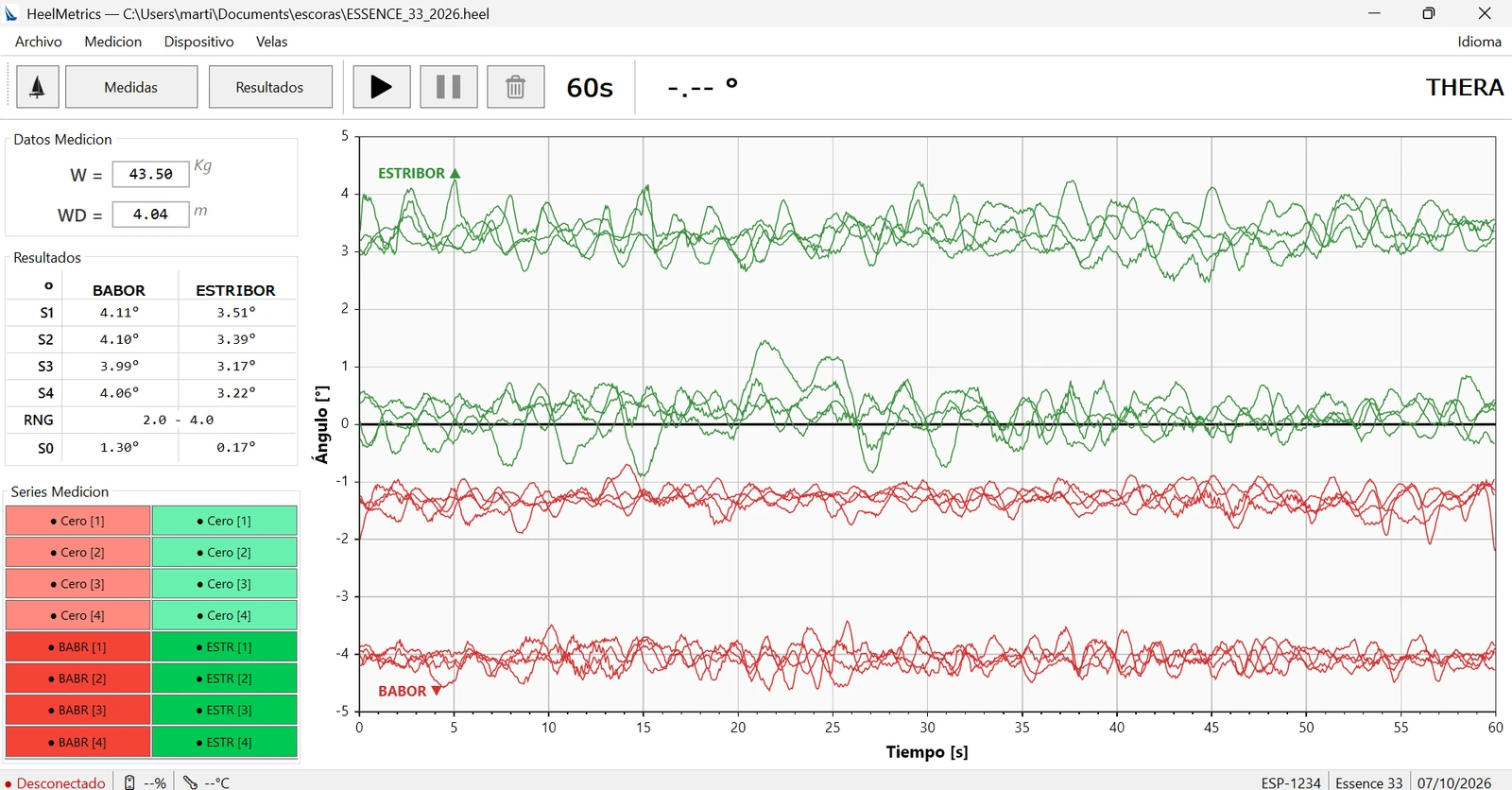Image resolution: width=1512 pixels, height=790 pixels.
Task: Select the BABR [3] series
Action: pos(78,710)
